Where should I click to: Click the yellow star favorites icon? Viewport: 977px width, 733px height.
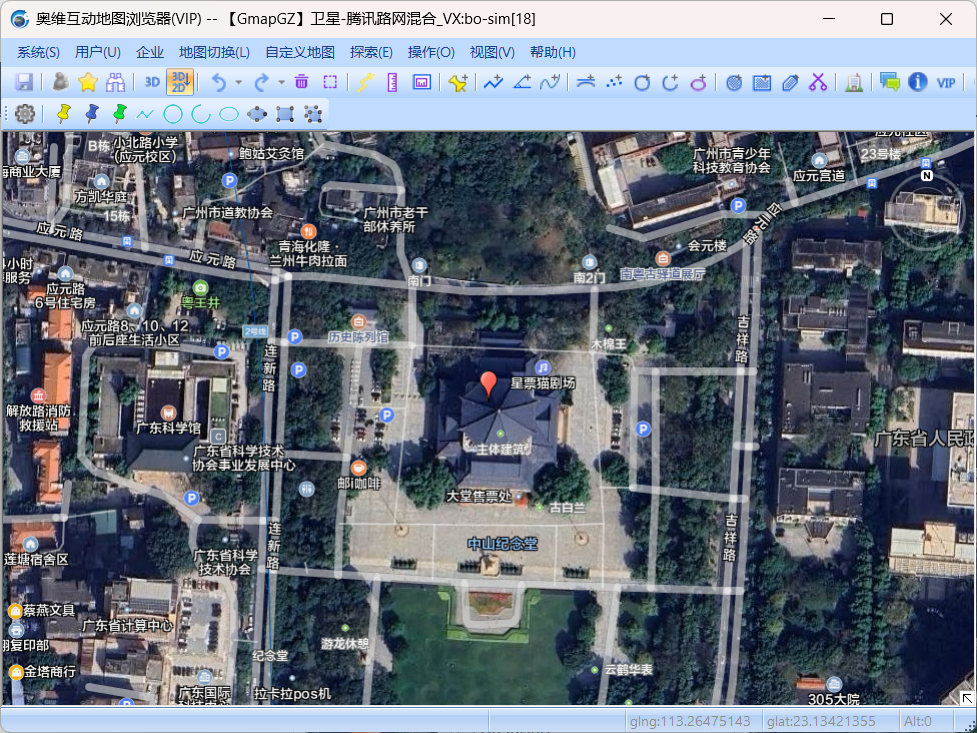point(88,83)
